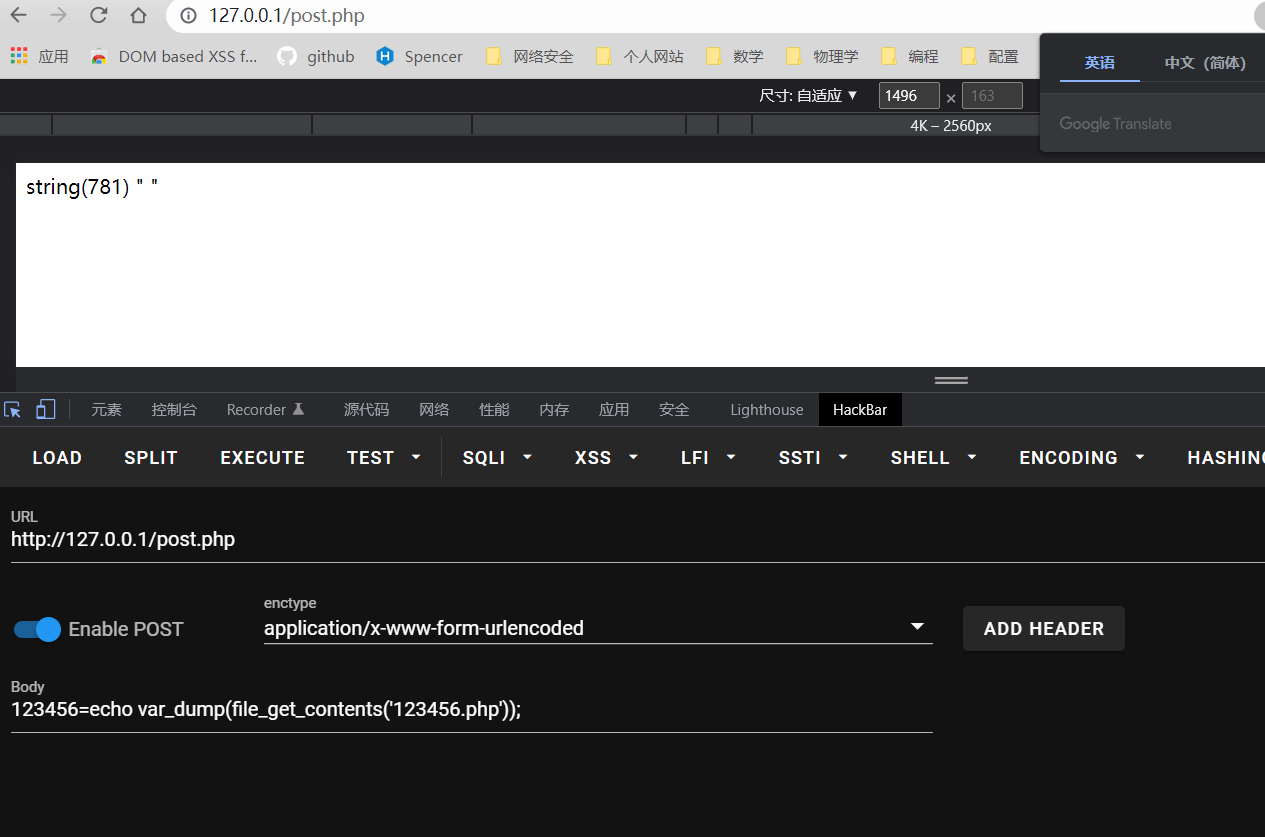Open the 网络安全 bookmark folder

(x=530, y=56)
